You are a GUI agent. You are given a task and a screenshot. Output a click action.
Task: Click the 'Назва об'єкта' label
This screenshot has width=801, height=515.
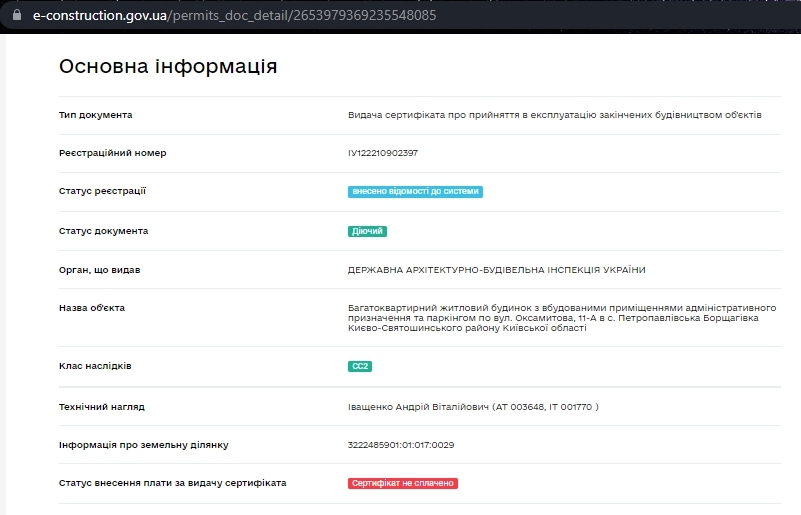[92, 308]
